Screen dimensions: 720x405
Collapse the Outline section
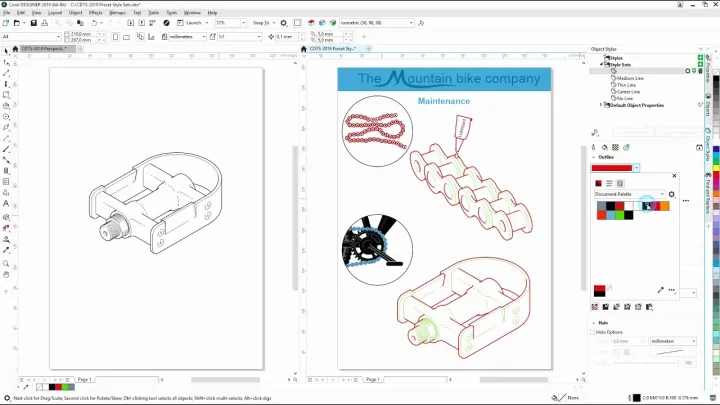point(594,157)
